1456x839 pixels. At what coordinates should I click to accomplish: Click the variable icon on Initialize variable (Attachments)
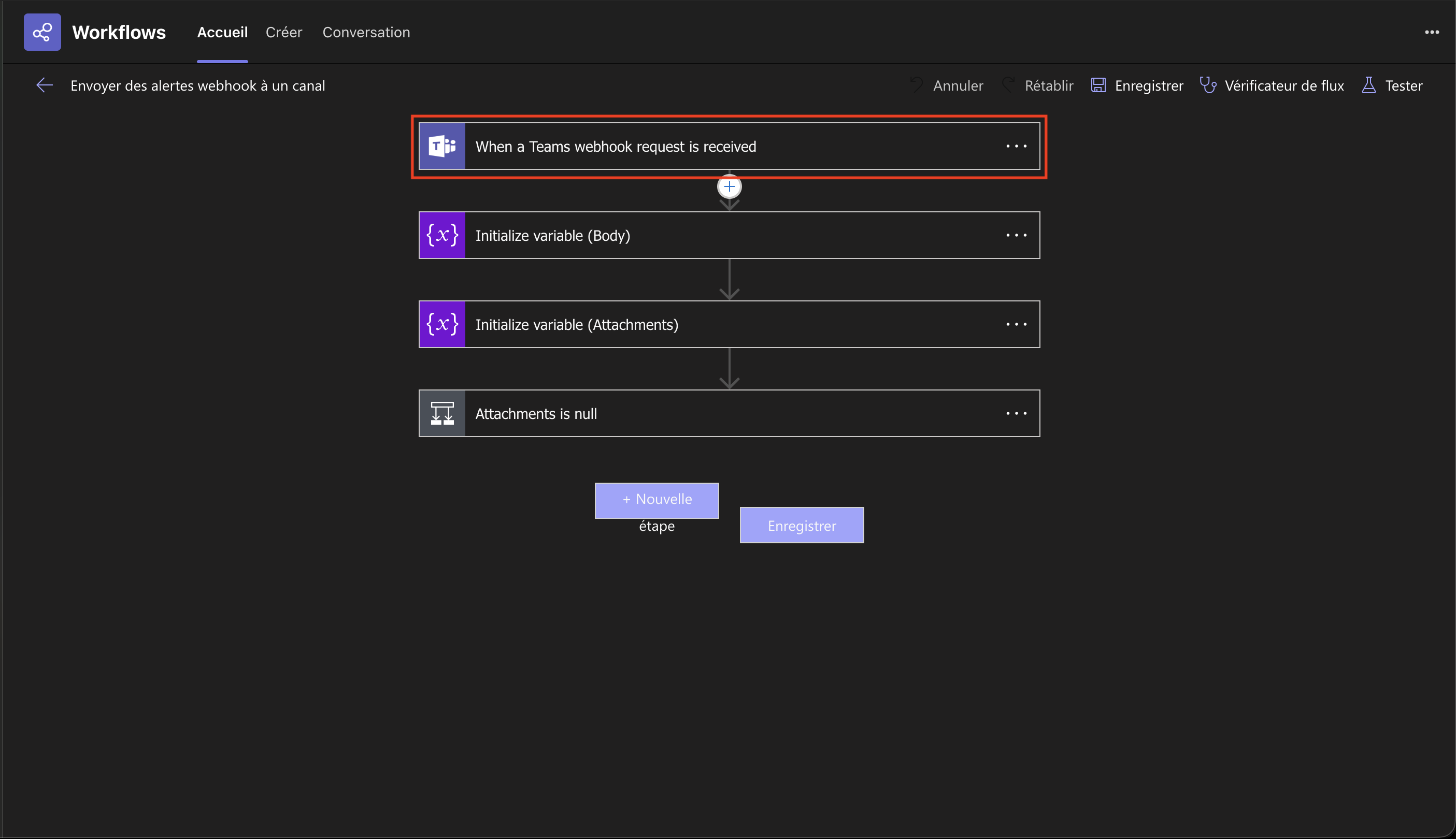(442, 324)
